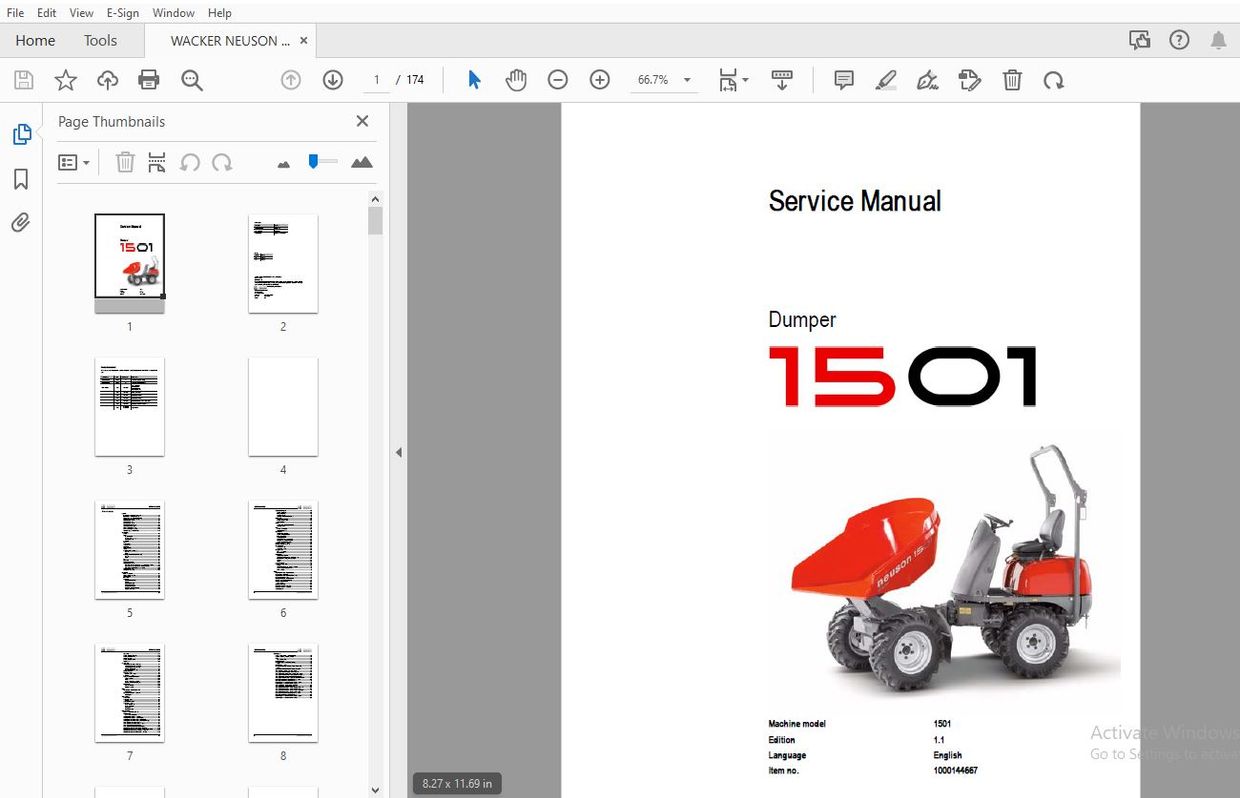Switch to the Hand tool

point(516,79)
